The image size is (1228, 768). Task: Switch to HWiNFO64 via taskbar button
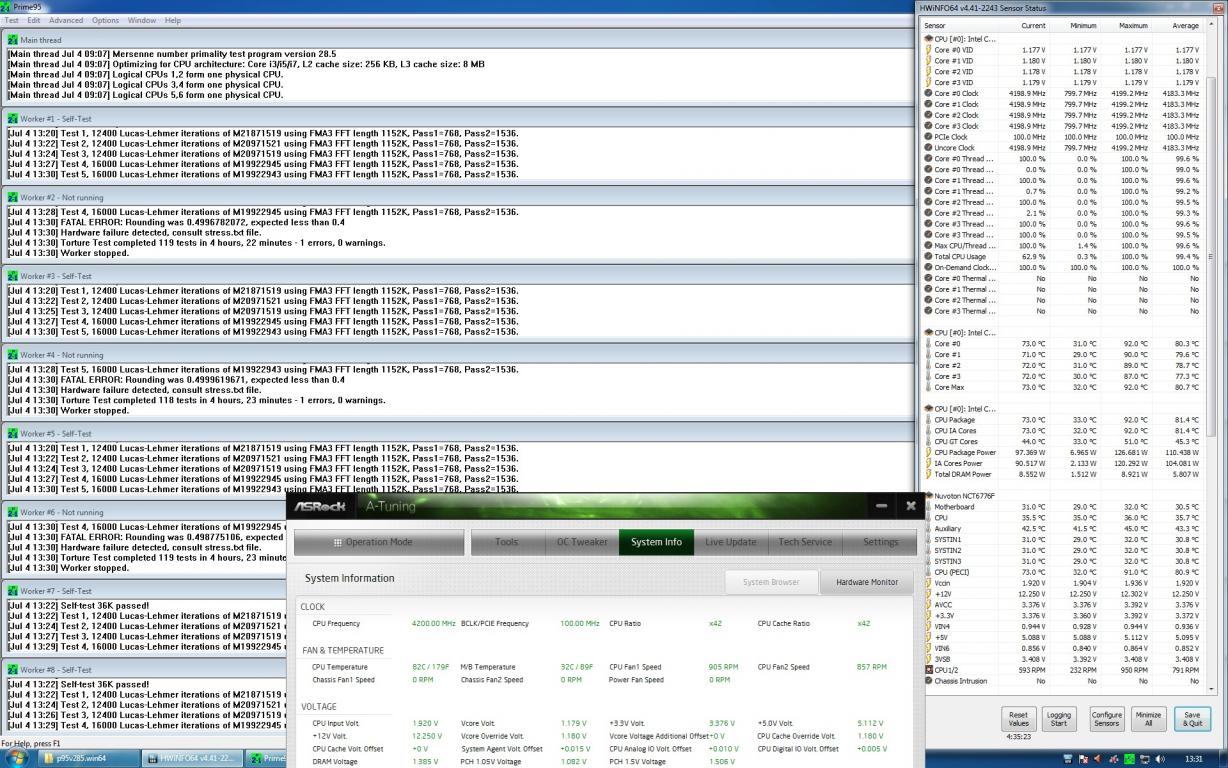coord(190,758)
